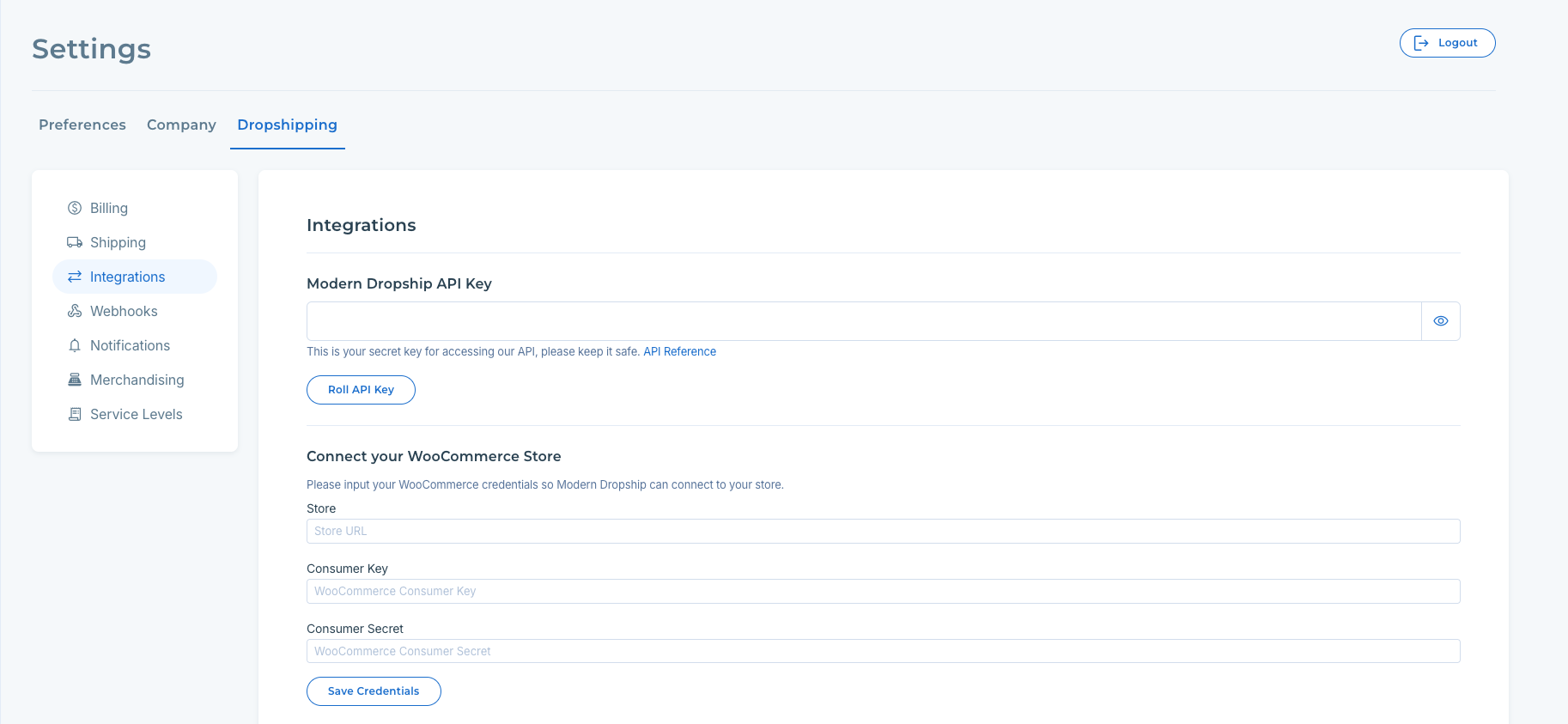Click the Billing dollar icon
1568x724 pixels.
(75, 208)
